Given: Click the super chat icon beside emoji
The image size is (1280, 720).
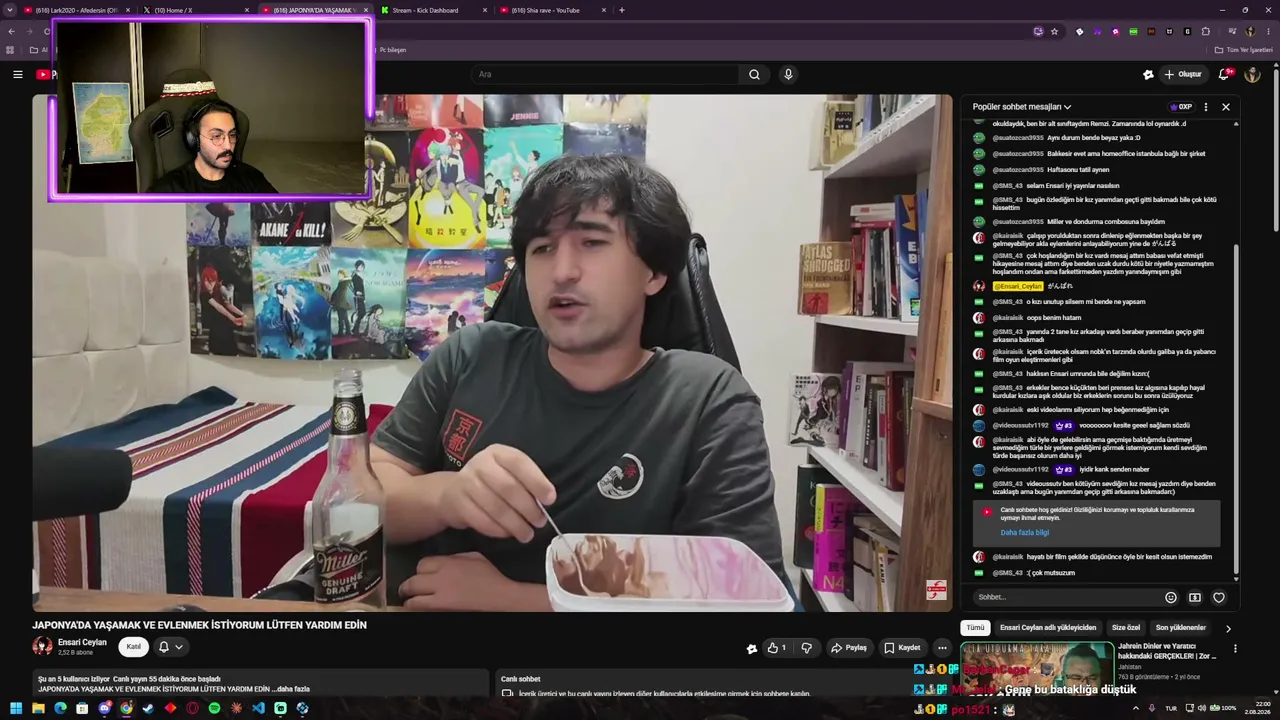Looking at the screenshot, I should (x=1194, y=597).
